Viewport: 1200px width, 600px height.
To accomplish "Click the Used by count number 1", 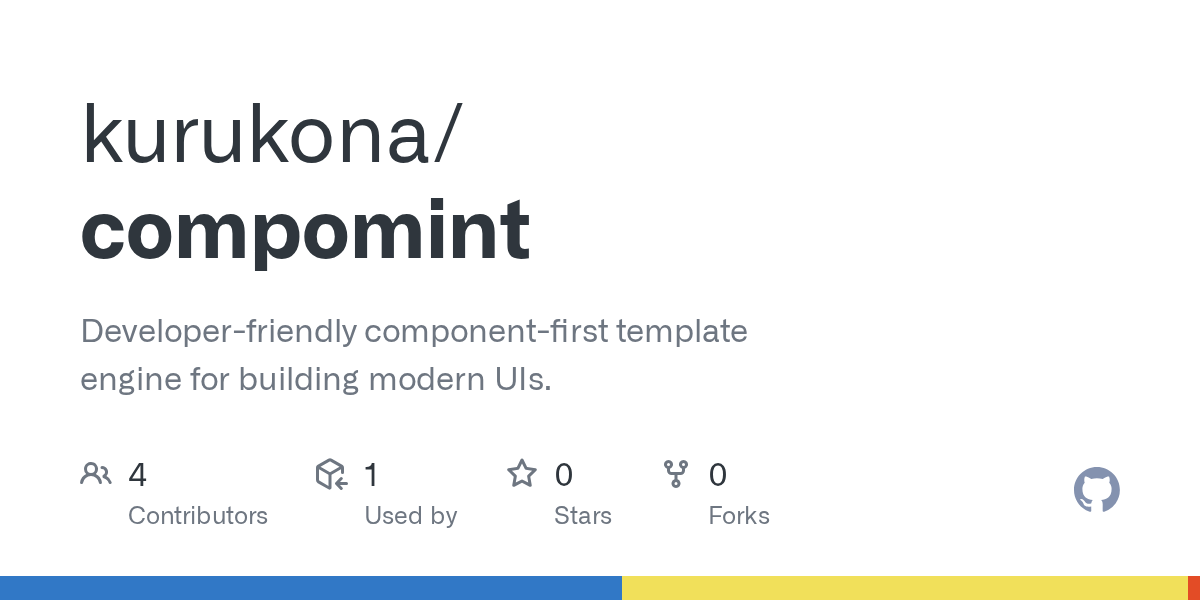I will [371, 475].
